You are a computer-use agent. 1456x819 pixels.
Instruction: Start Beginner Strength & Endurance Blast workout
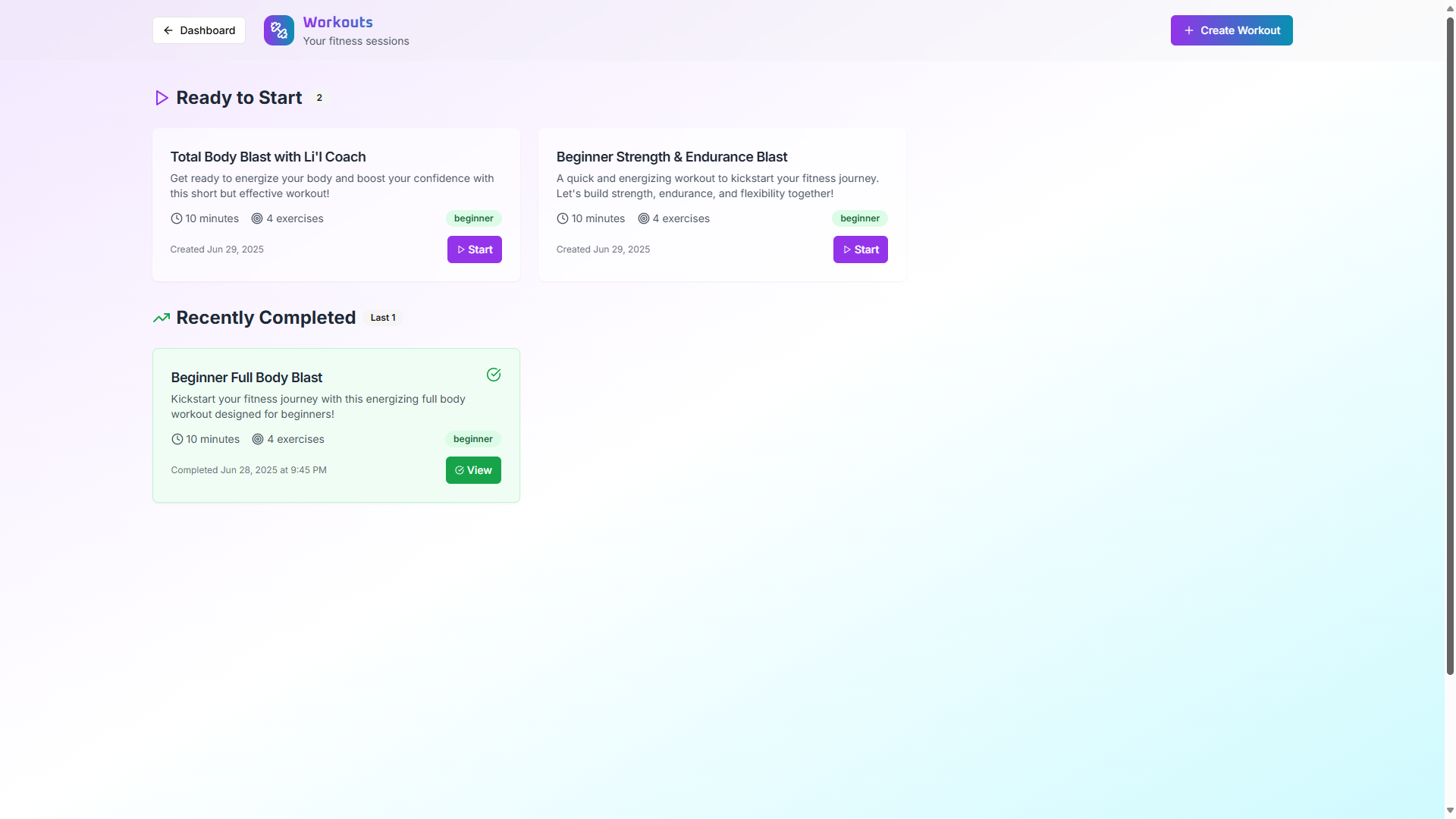click(860, 249)
